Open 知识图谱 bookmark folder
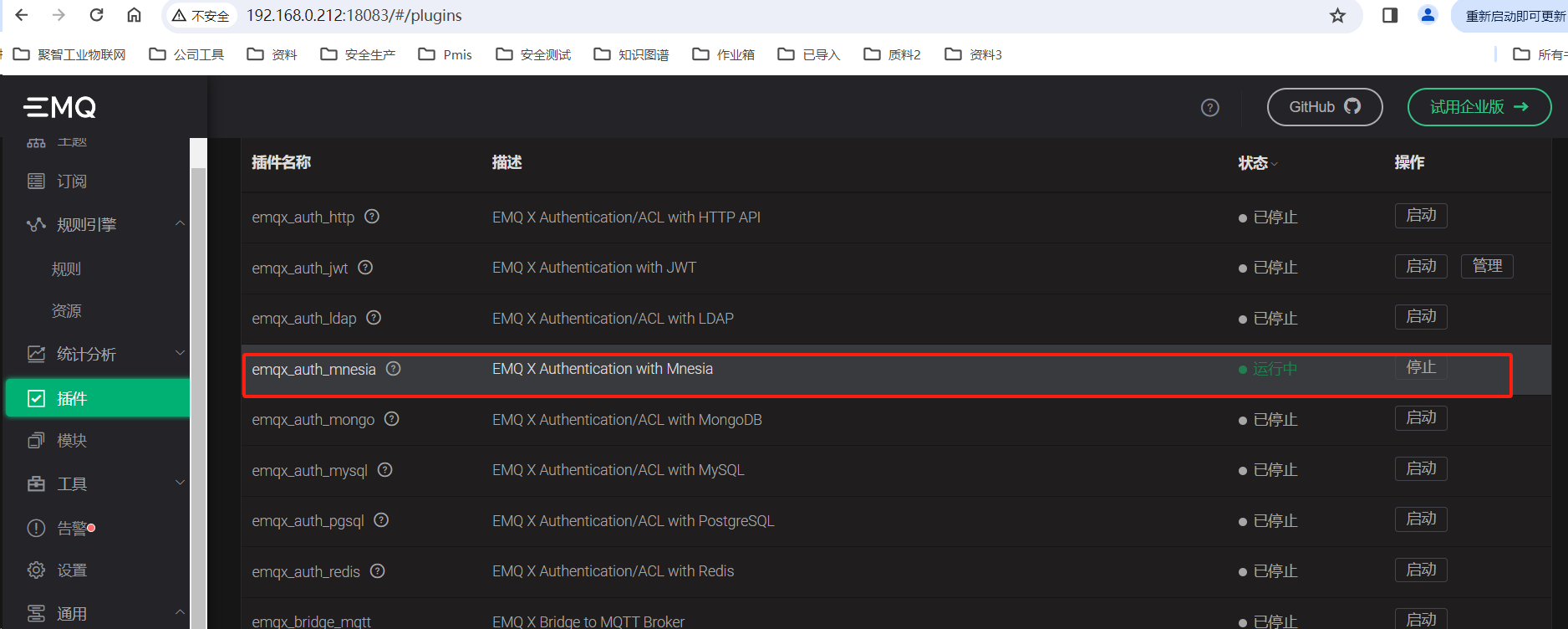This screenshot has height=629, width=1568. coord(631,54)
